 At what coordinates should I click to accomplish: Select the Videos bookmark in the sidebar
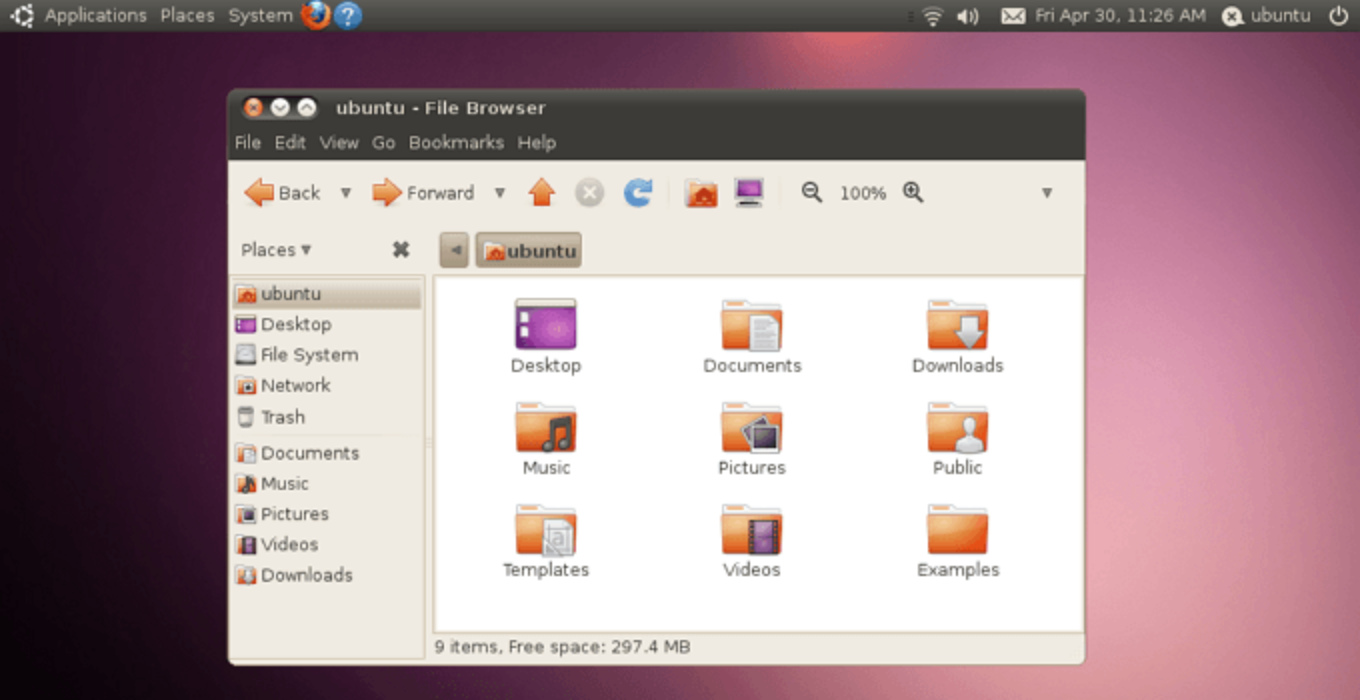click(327, 544)
